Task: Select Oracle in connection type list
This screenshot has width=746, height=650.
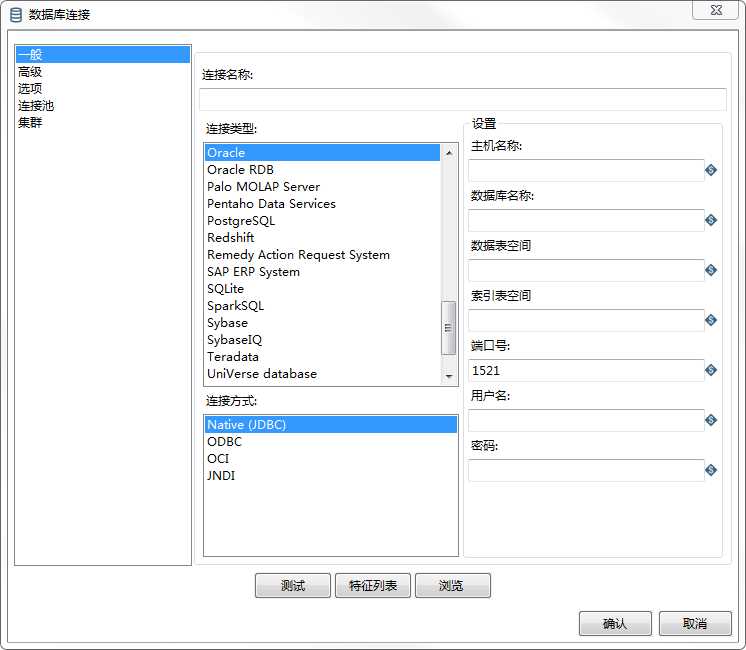Action: [x=323, y=153]
